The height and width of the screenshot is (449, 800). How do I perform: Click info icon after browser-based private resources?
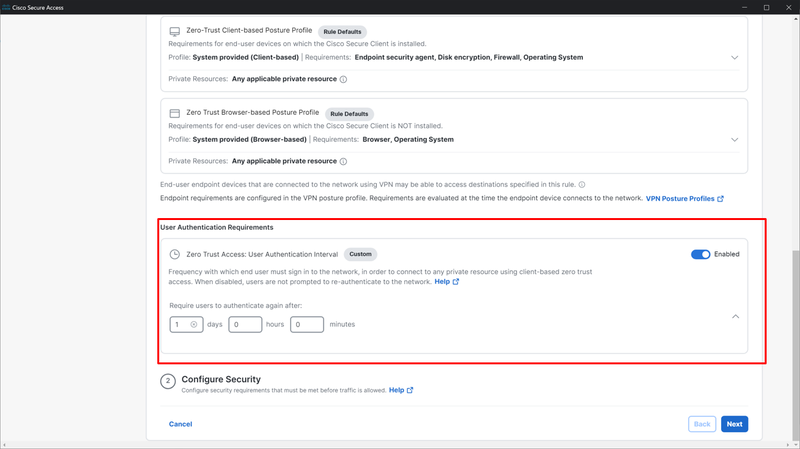[x=343, y=161]
